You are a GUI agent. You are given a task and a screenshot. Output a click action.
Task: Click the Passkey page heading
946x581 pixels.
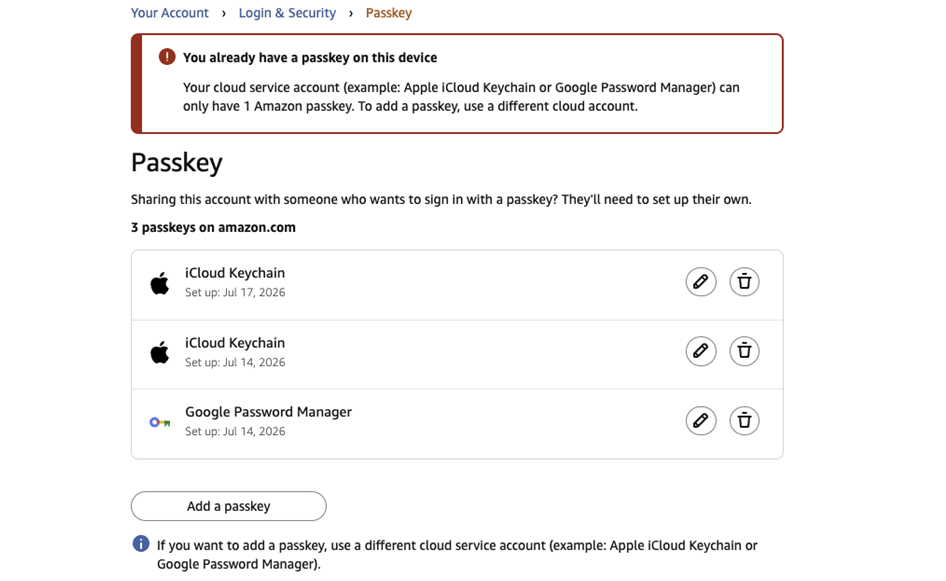tap(177, 163)
